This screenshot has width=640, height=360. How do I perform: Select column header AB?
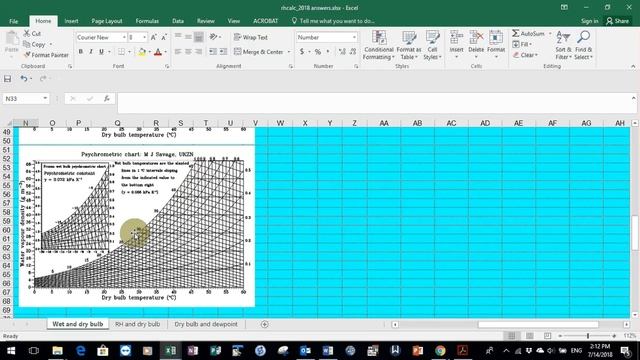(417, 123)
